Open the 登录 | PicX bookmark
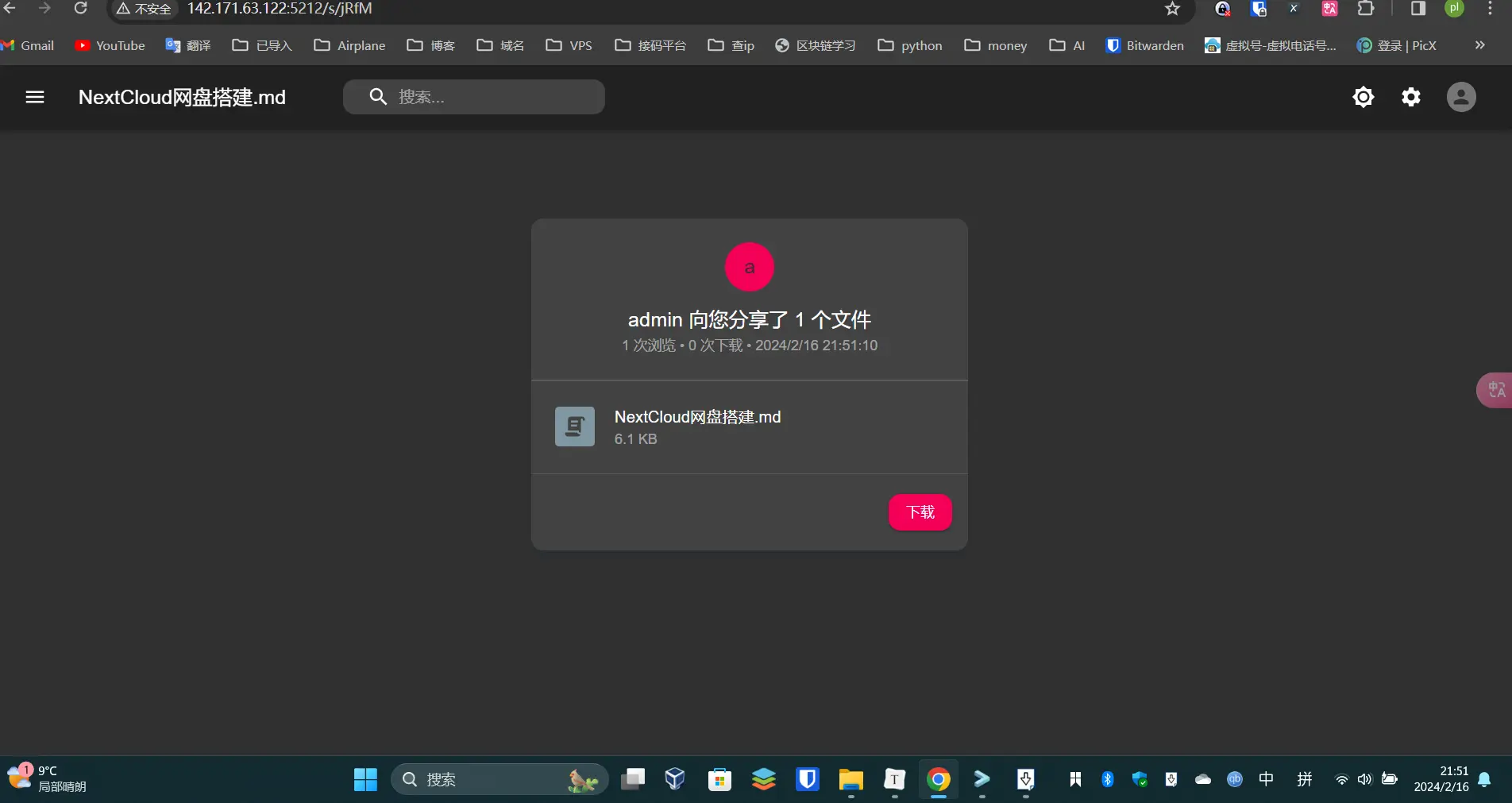This screenshot has height=803, width=1512. coord(1397,45)
